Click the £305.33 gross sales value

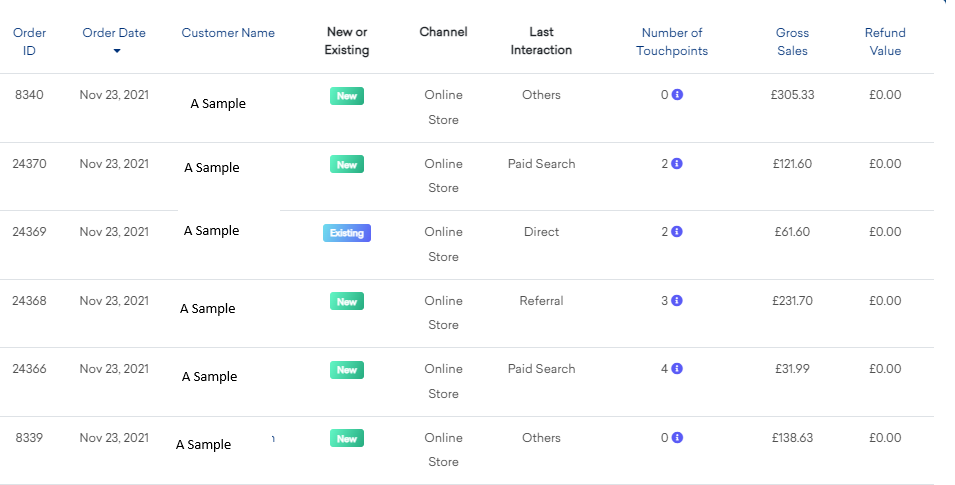(x=794, y=95)
